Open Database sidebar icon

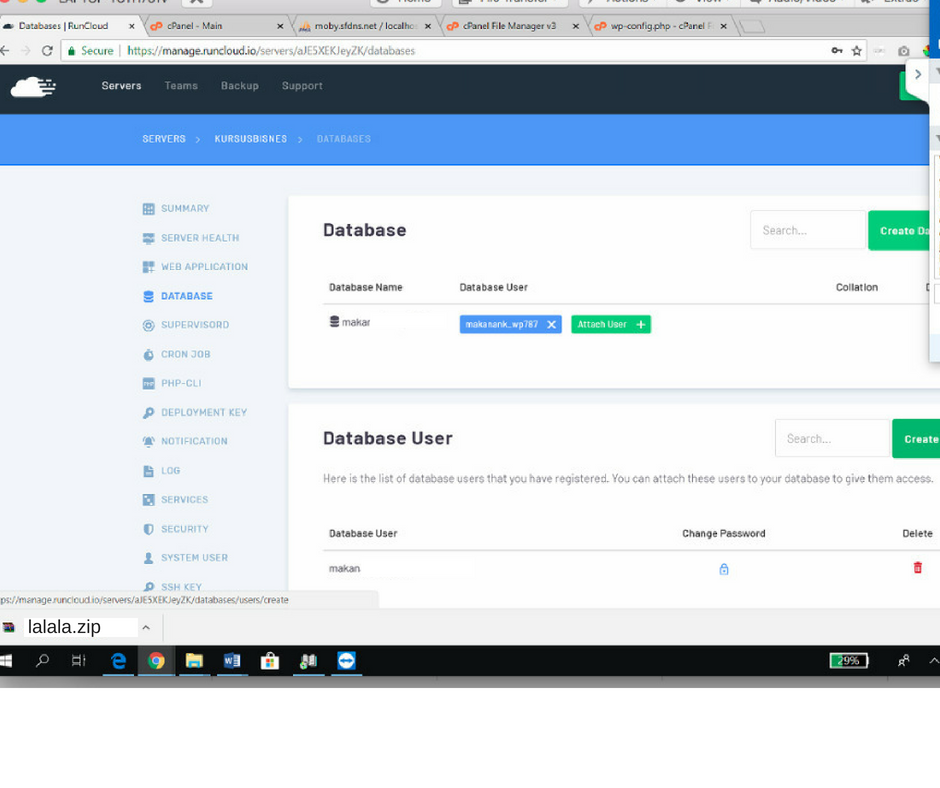pos(148,296)
